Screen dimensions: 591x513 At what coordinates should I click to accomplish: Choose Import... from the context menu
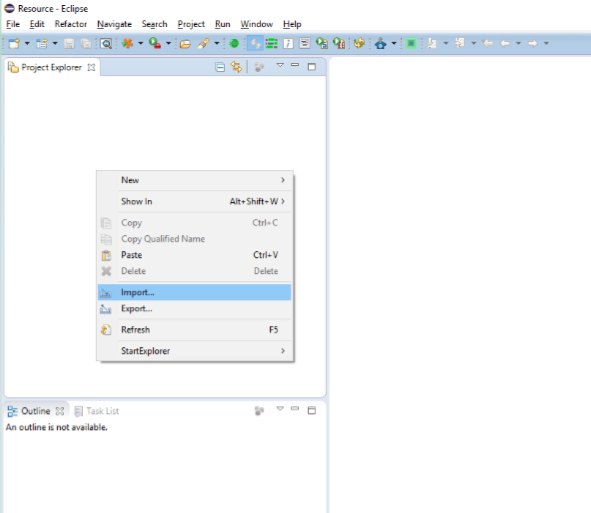194,292
